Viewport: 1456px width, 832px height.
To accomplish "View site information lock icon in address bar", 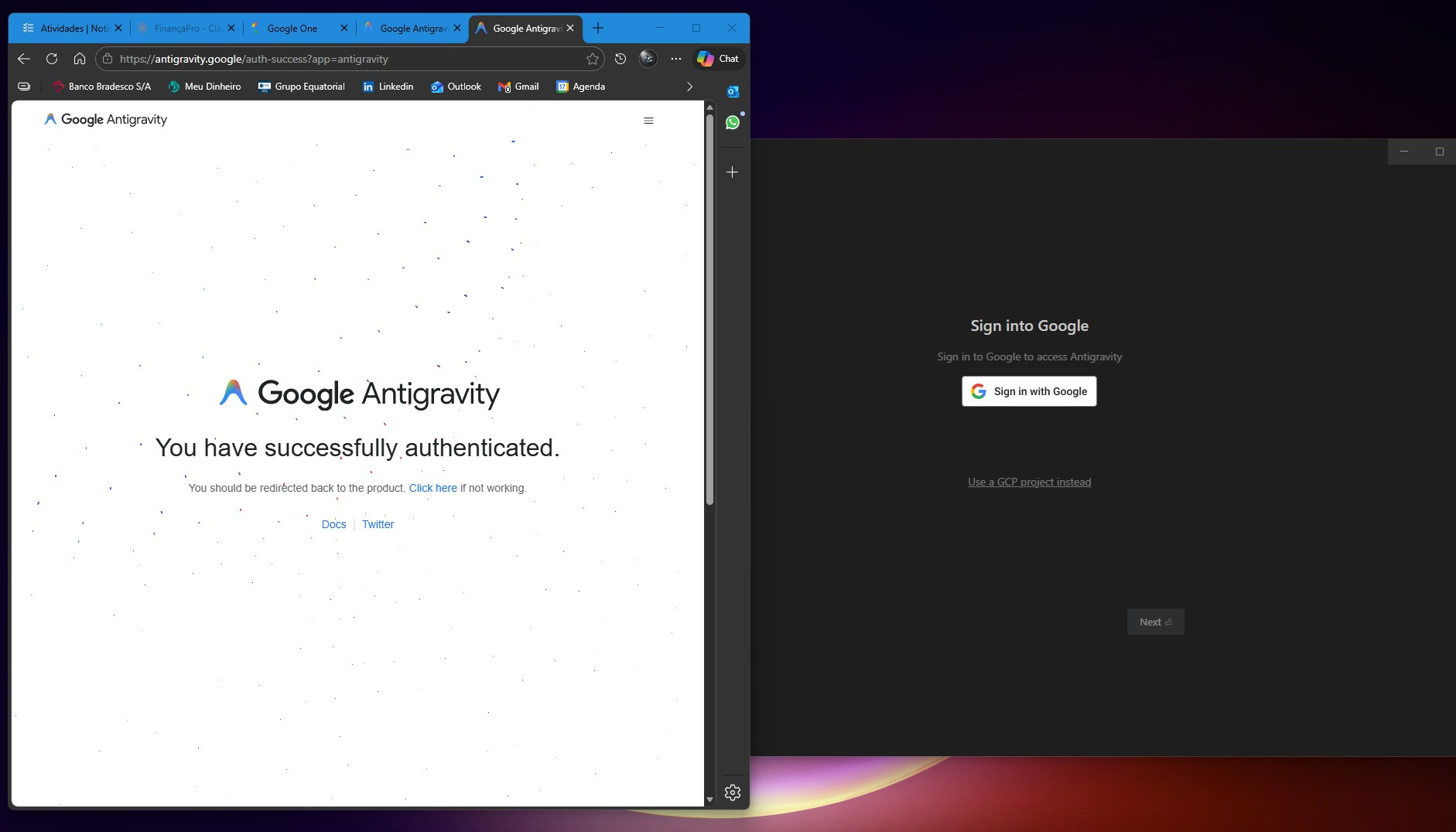I will (108, 59).
